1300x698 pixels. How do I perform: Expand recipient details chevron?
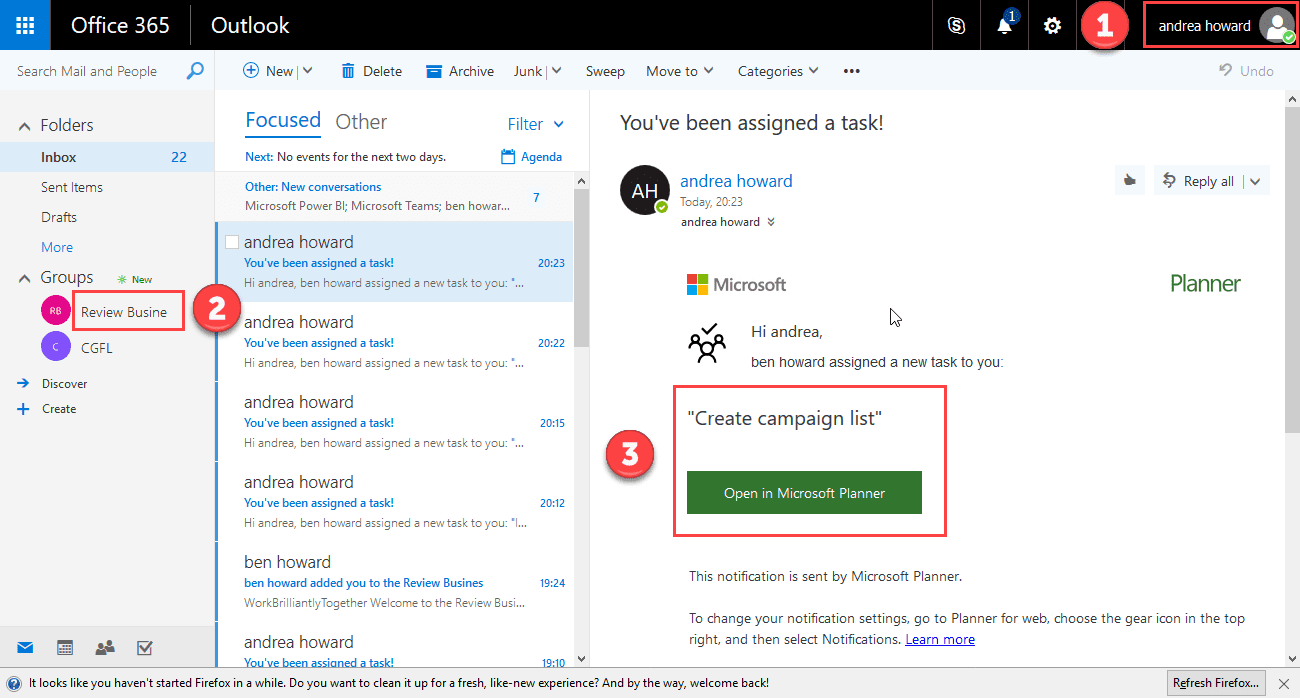click(770, 222)
